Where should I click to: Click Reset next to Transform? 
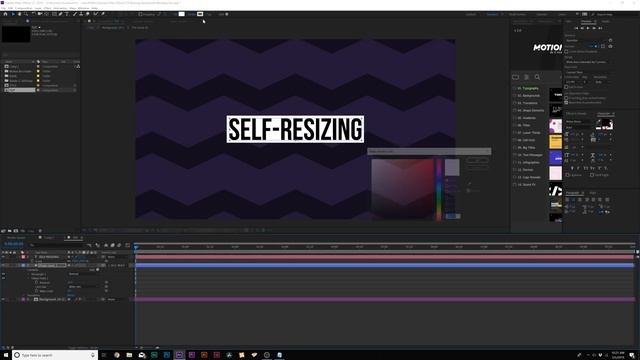[71, 295]
